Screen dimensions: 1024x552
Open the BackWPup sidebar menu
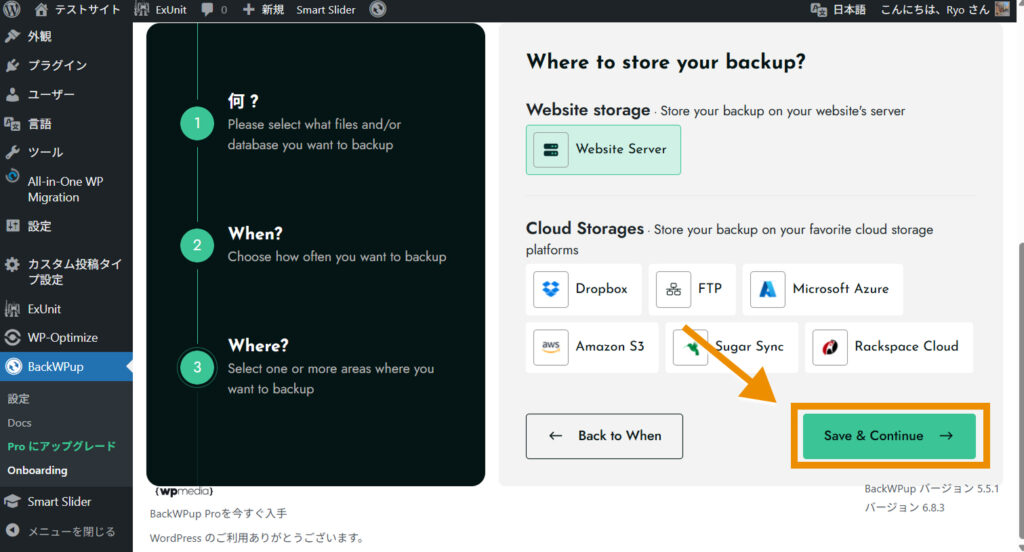[x=55, y=367]
